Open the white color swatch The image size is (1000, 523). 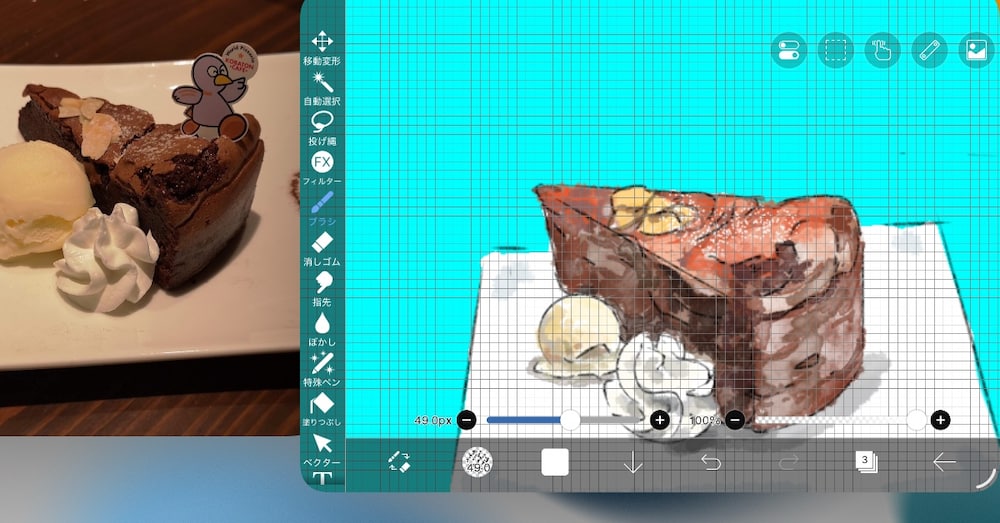tap(555, 462)
